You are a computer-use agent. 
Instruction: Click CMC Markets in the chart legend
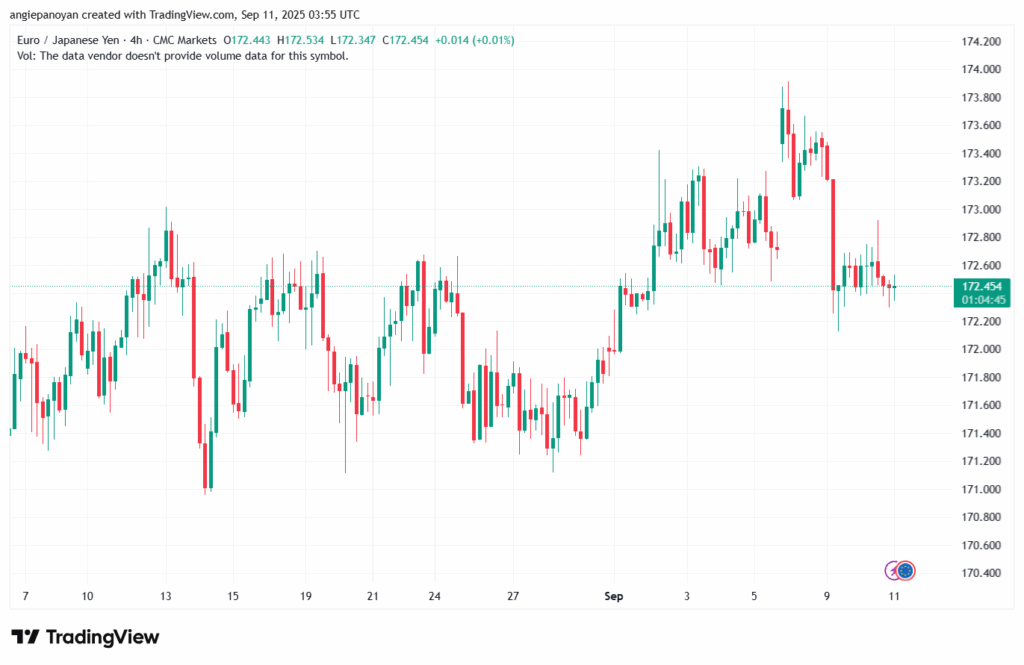click(x=185, y=41)
